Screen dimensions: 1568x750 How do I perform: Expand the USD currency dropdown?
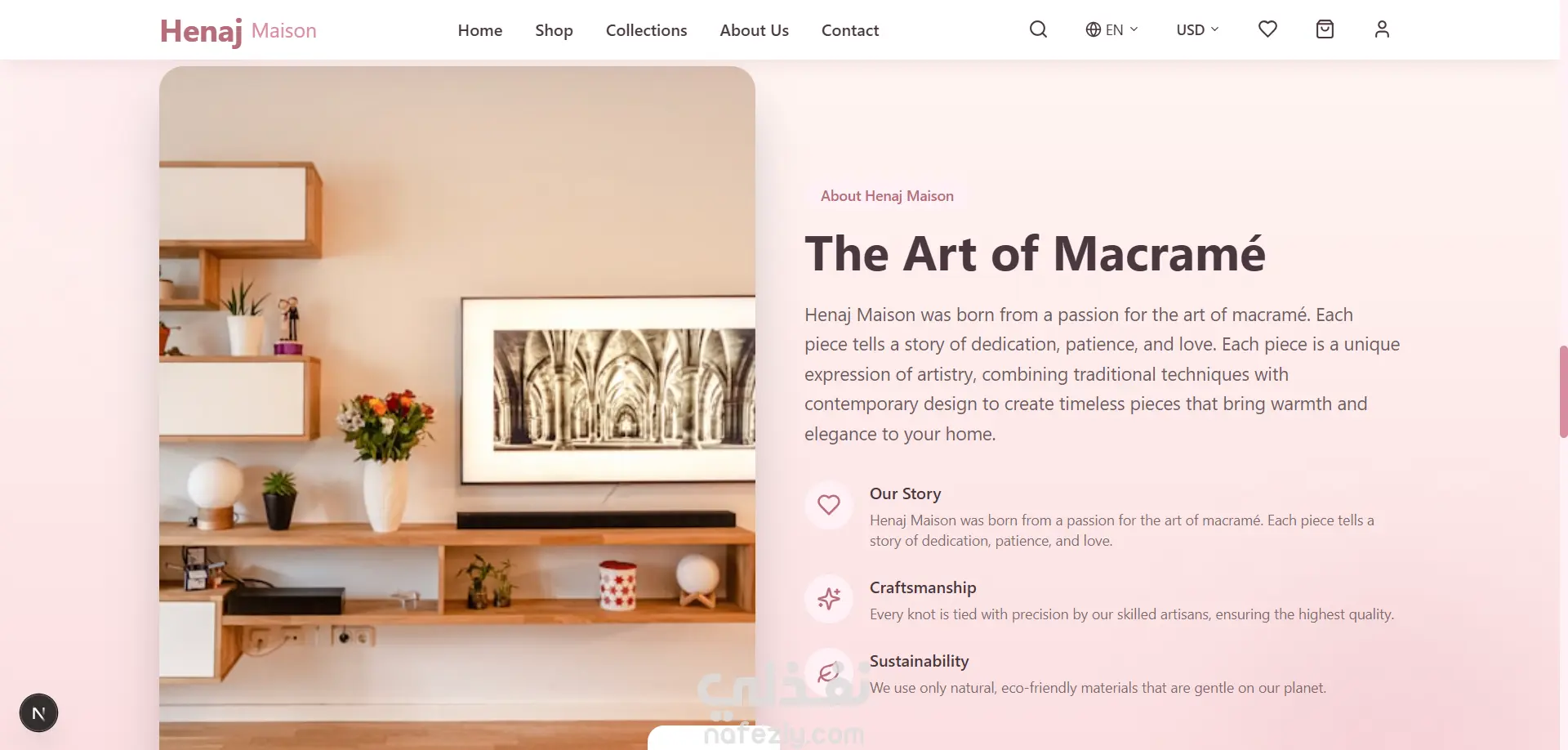coord(1197,29)
